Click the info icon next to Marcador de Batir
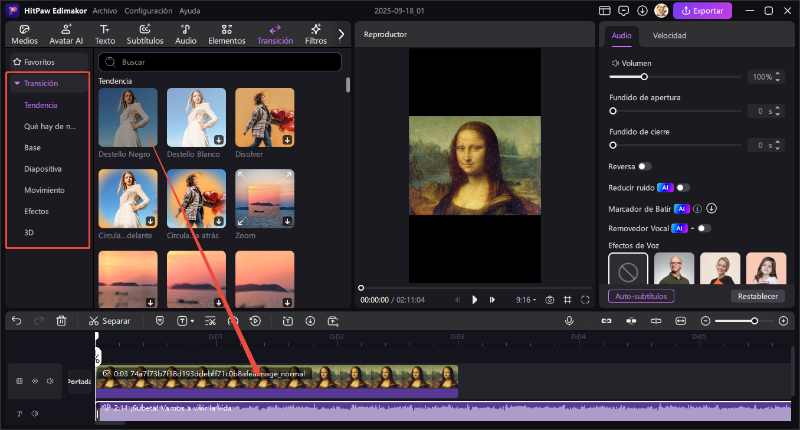800x430 pixels. 697,209
